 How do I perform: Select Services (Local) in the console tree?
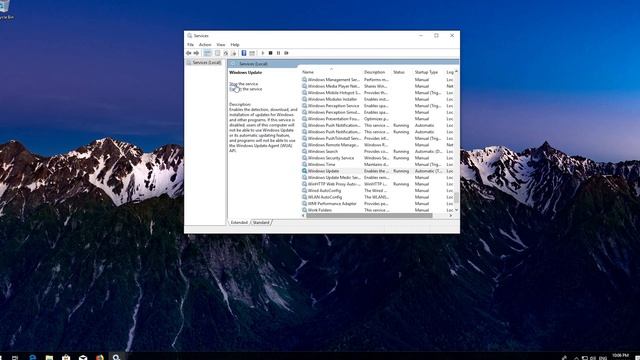click(204, 62)
